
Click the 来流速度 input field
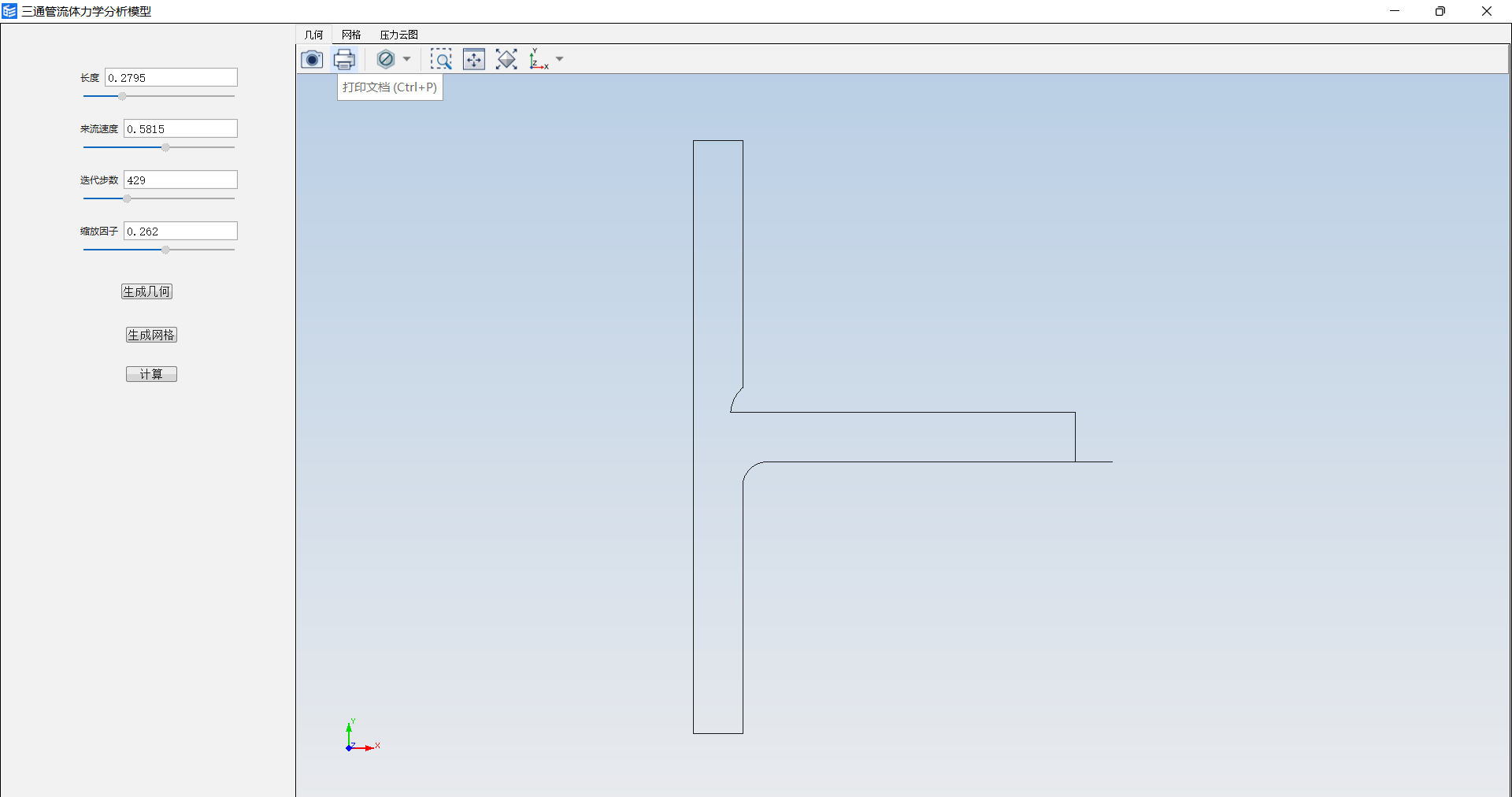click(180, 128)
